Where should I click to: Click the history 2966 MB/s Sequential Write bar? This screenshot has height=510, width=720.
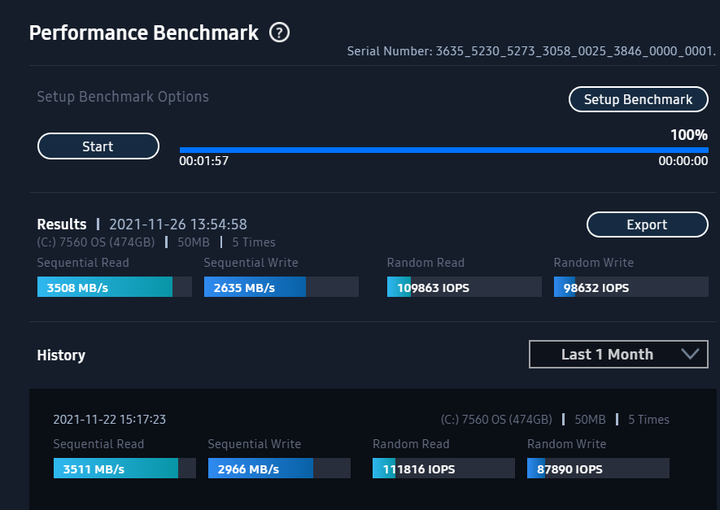tap(279, 468)
